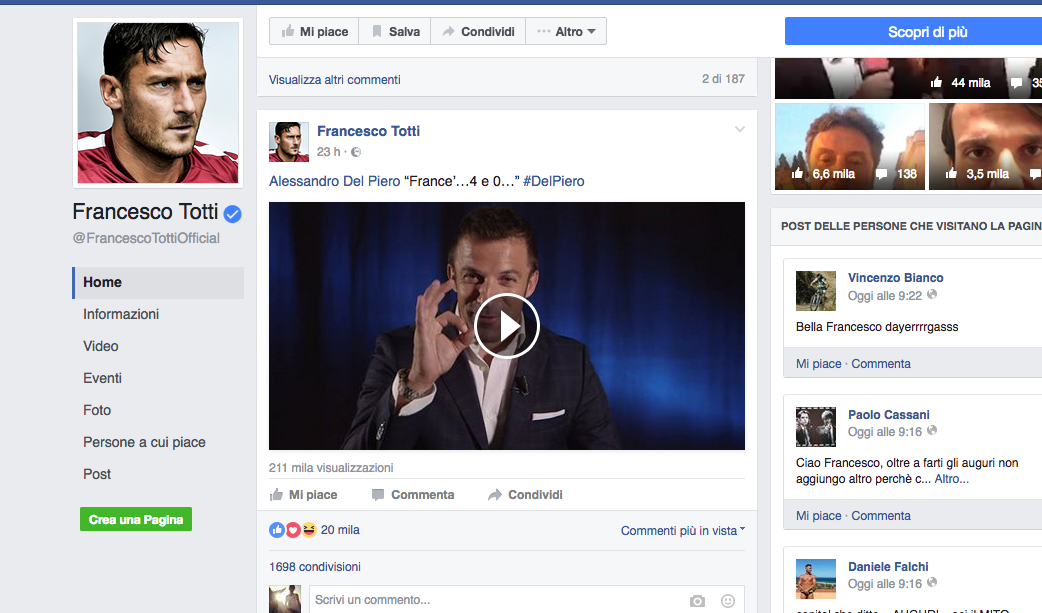The image size is (1042, 613).
Task: Toggle Mi piace on top toolbar
Action: (314, 32)
